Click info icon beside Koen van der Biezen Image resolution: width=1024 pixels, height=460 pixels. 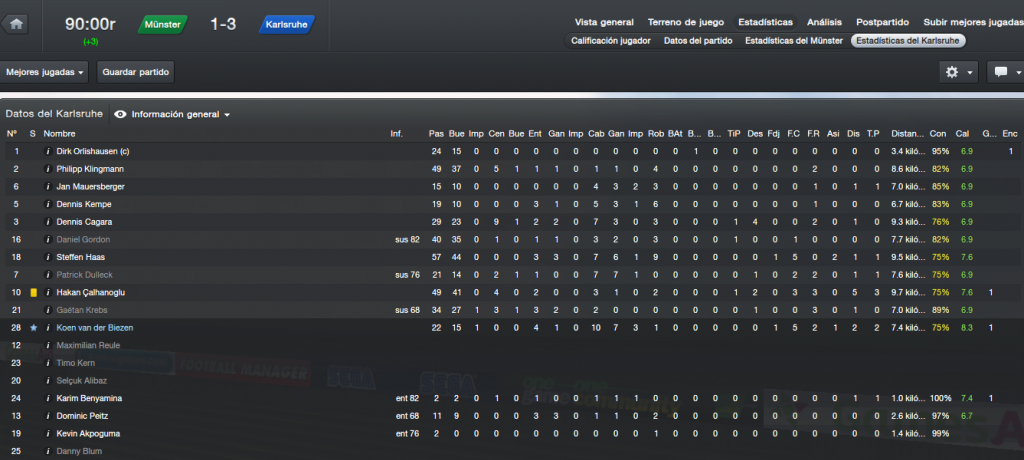[48, 327]
